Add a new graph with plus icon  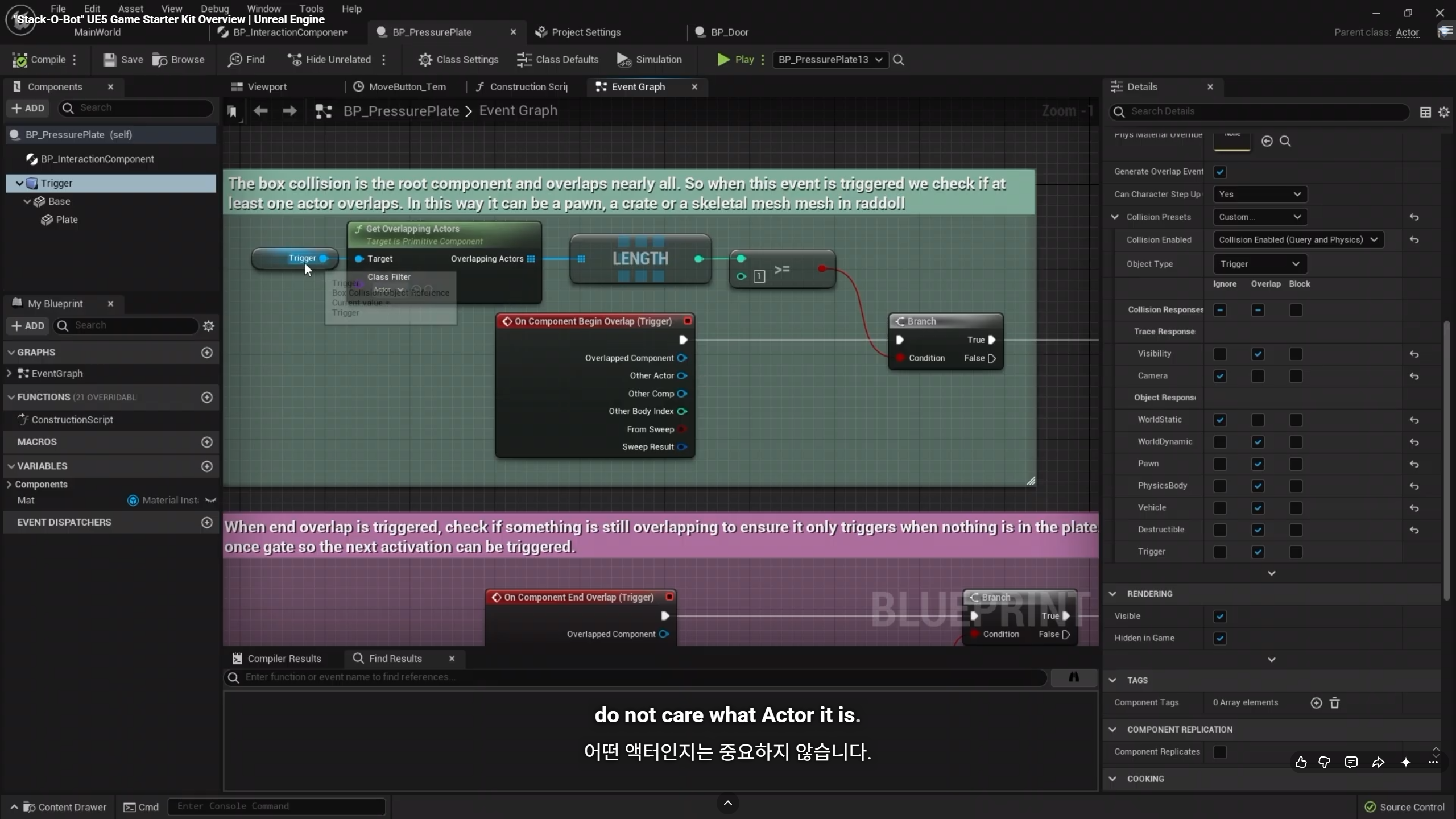pyautogui.click(x=207, y=353)
